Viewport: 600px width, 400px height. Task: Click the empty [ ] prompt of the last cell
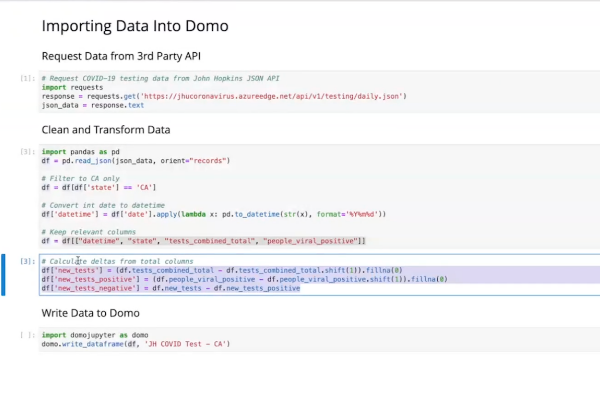27,335
